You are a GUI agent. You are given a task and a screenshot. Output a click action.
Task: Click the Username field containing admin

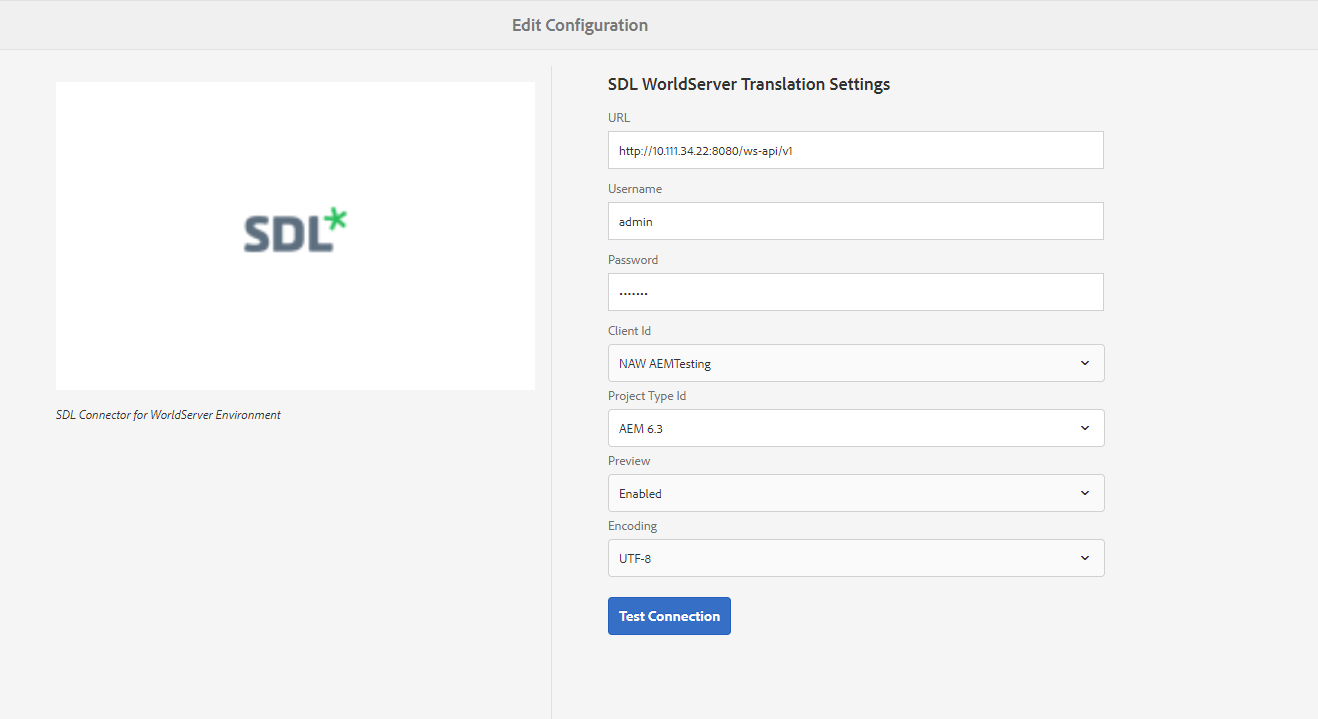(x=855, y=221)
